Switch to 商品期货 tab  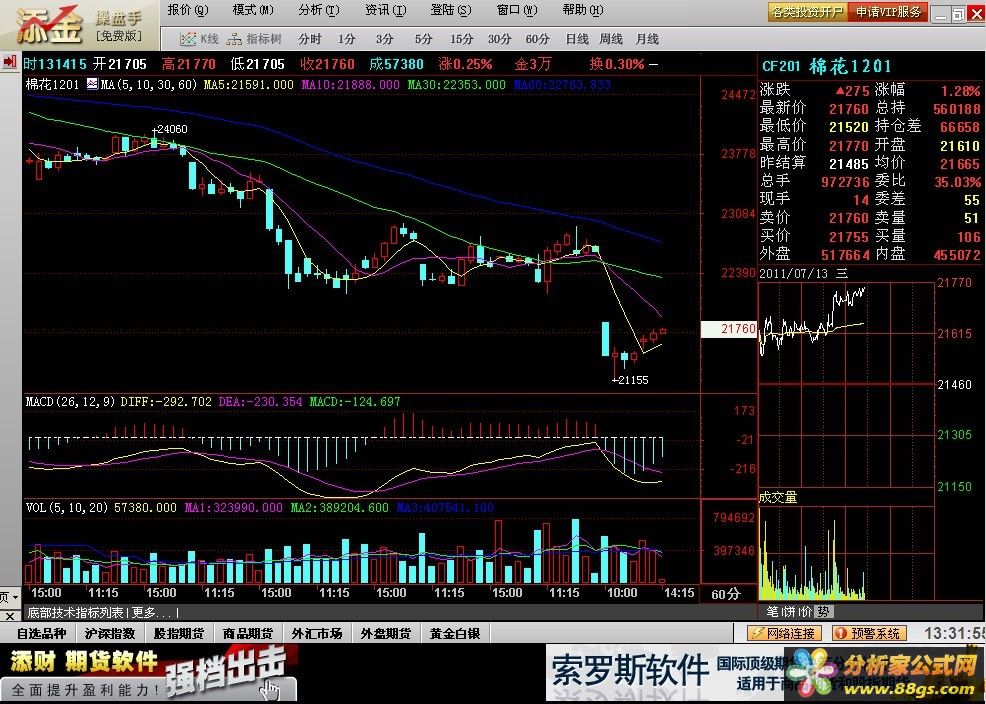tap(248, 634)
